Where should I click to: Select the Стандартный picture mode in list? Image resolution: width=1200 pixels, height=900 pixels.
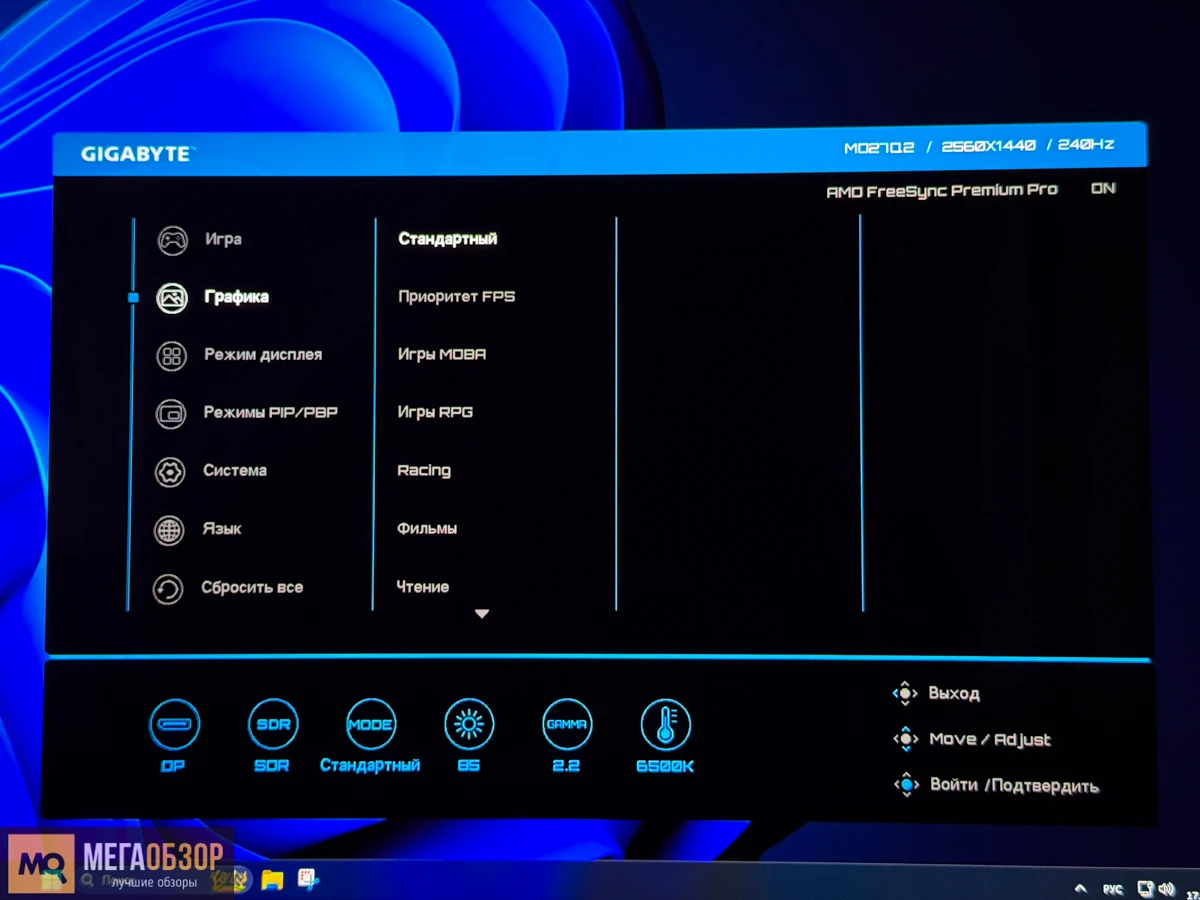pos(447,239)
